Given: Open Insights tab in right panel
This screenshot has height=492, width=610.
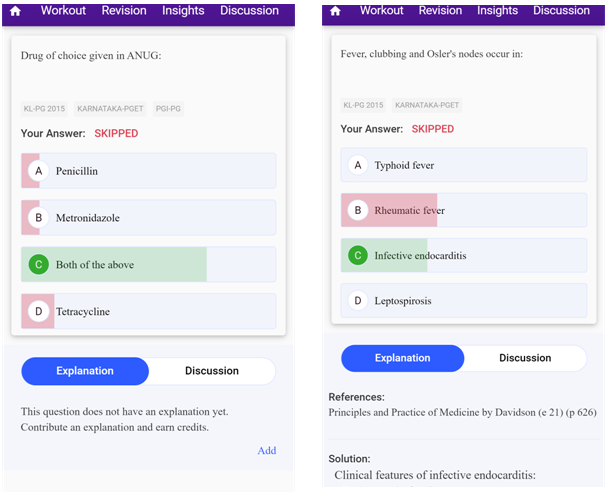Looking at the screenshot, I should 498,11.
